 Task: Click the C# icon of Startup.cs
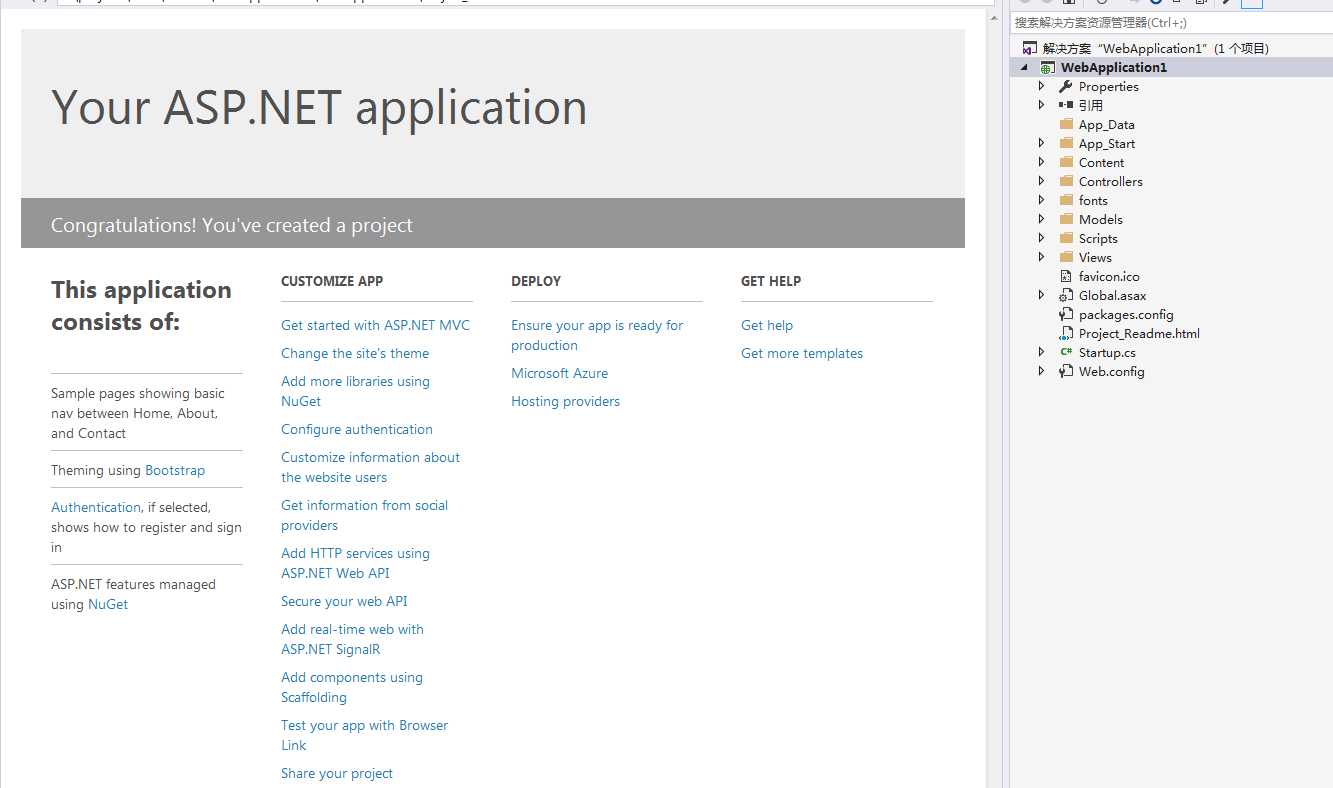click(x=1065, y=353)
